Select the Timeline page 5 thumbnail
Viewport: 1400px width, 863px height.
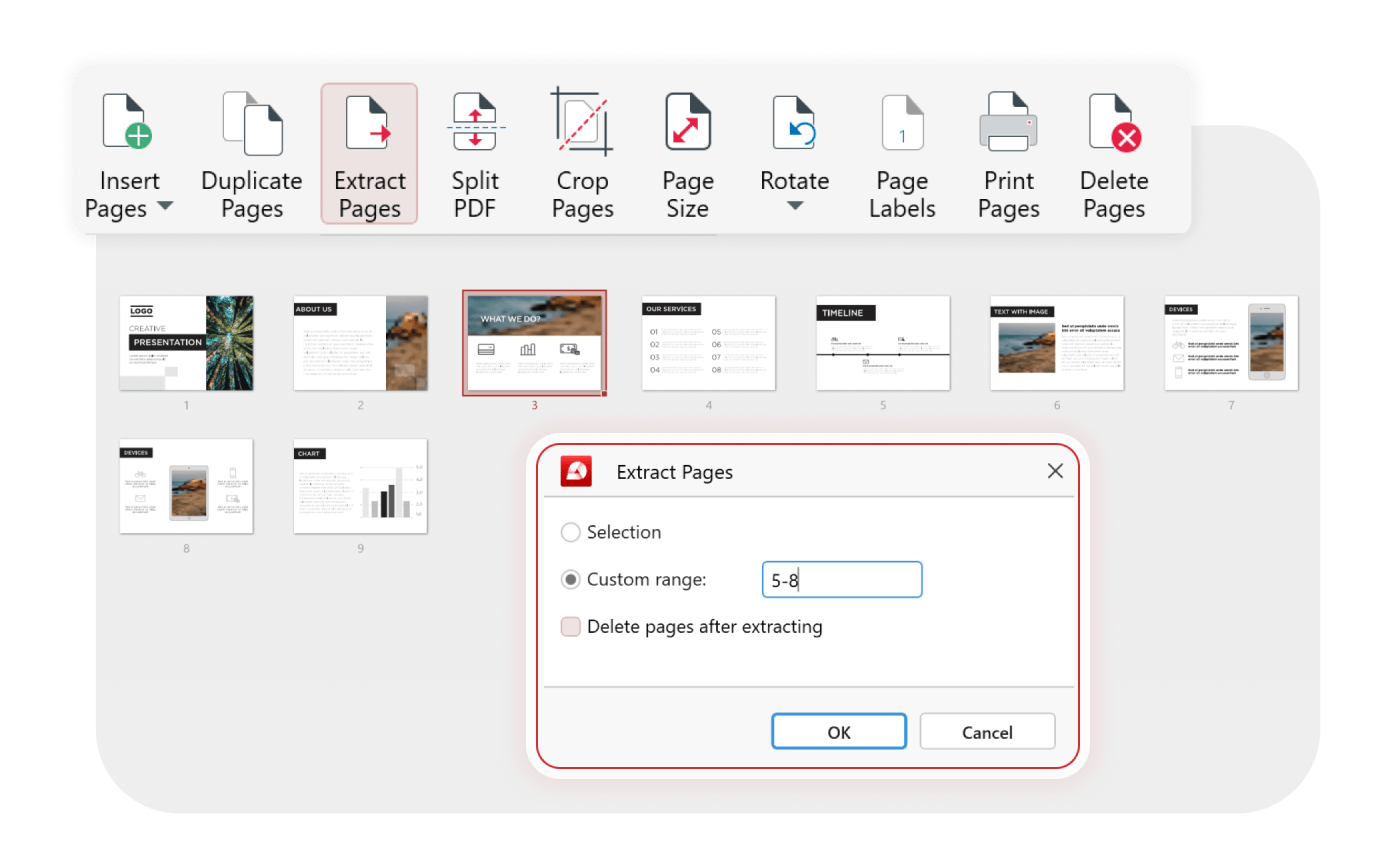pos(883,343)
